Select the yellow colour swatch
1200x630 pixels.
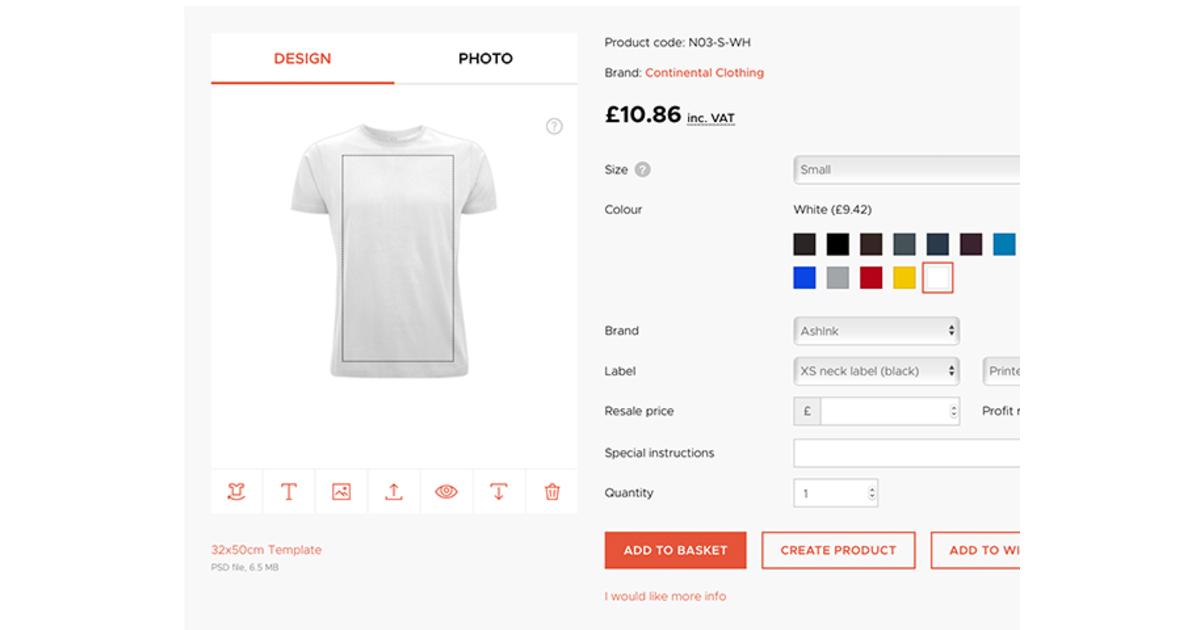pyautogui.click(x=903, y=277)
